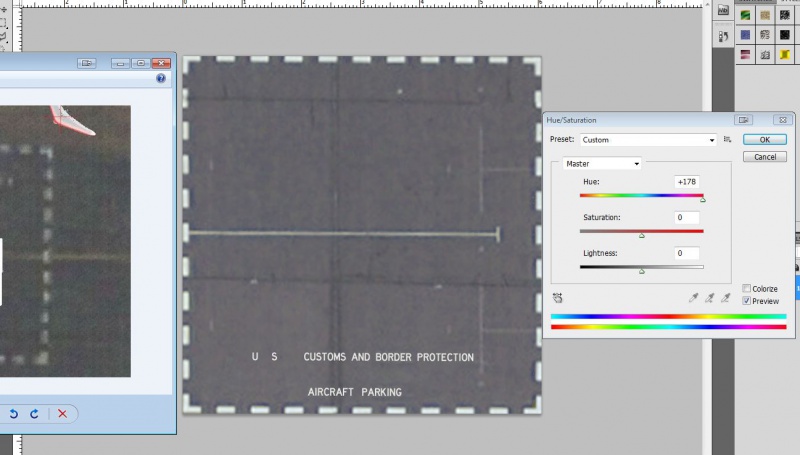Close the left window

tap(161, 63)
